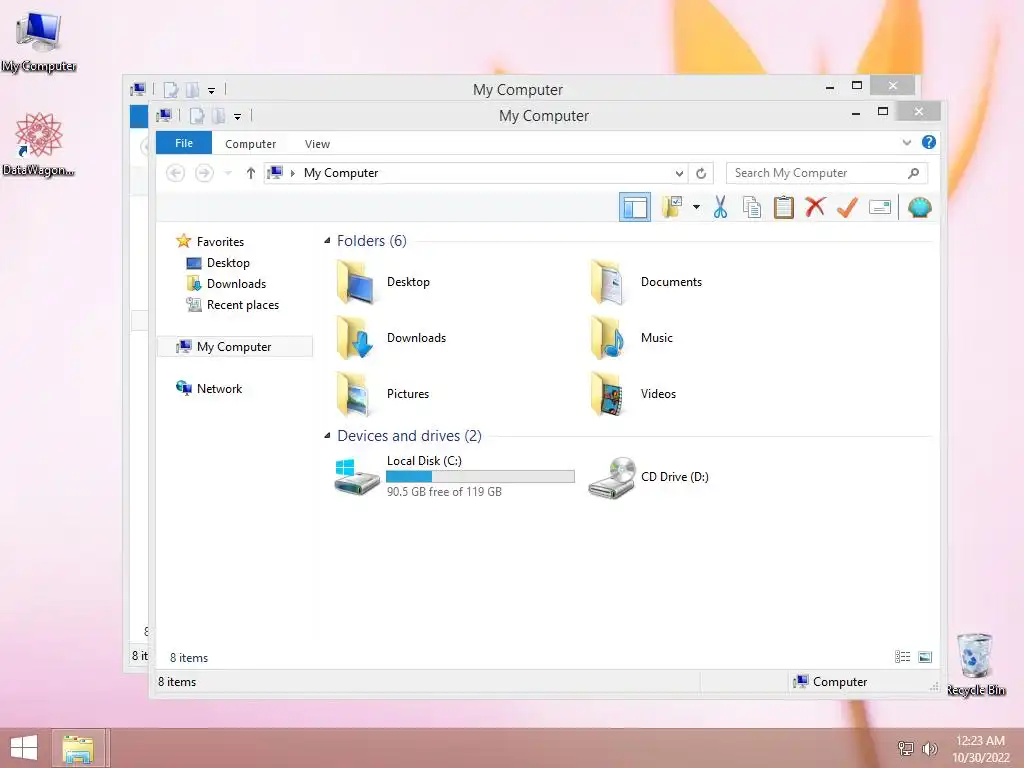Open the View ribbon tab
The width and height of the screenshot is (1024, 768).
click(x=317, y=144)
